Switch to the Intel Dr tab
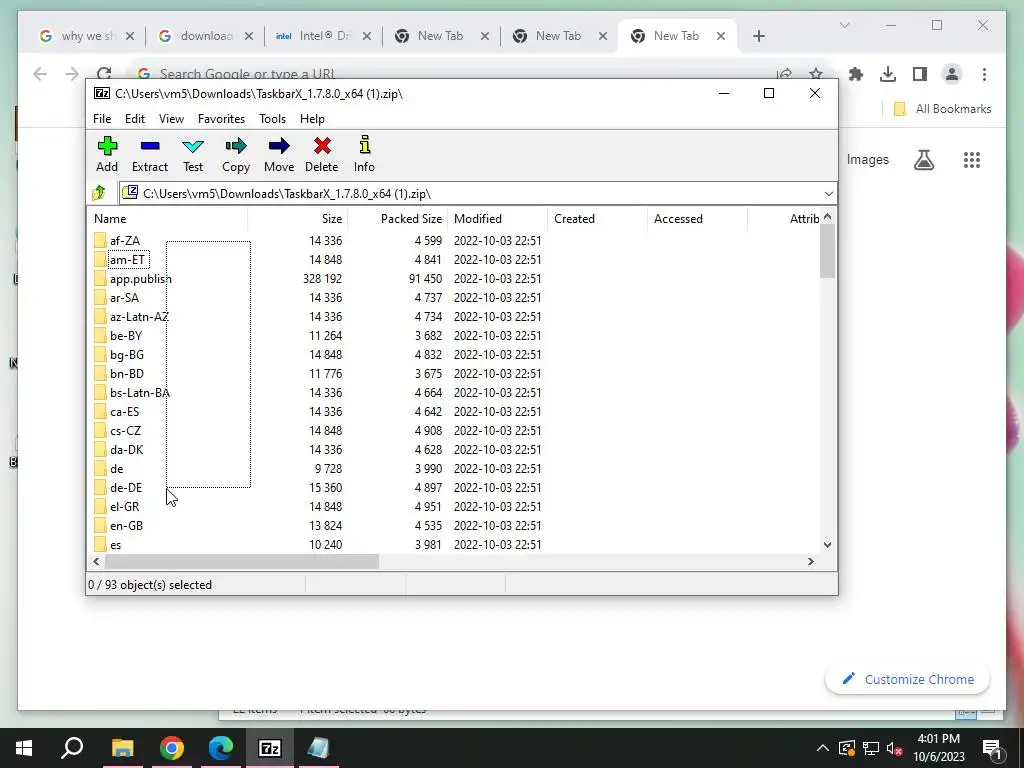This screenshot has height=768, width=1024. [x=323, y=36]
